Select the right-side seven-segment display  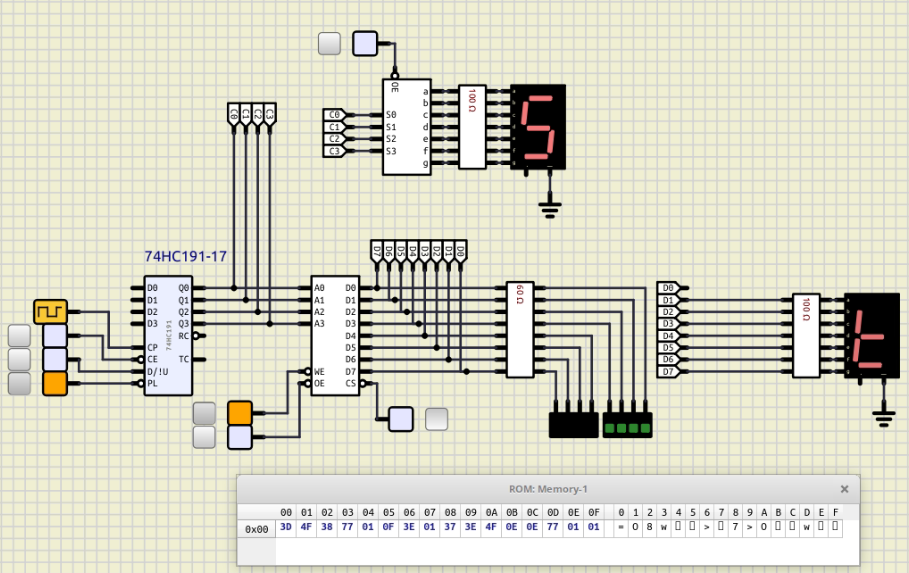tap(872, 335)
